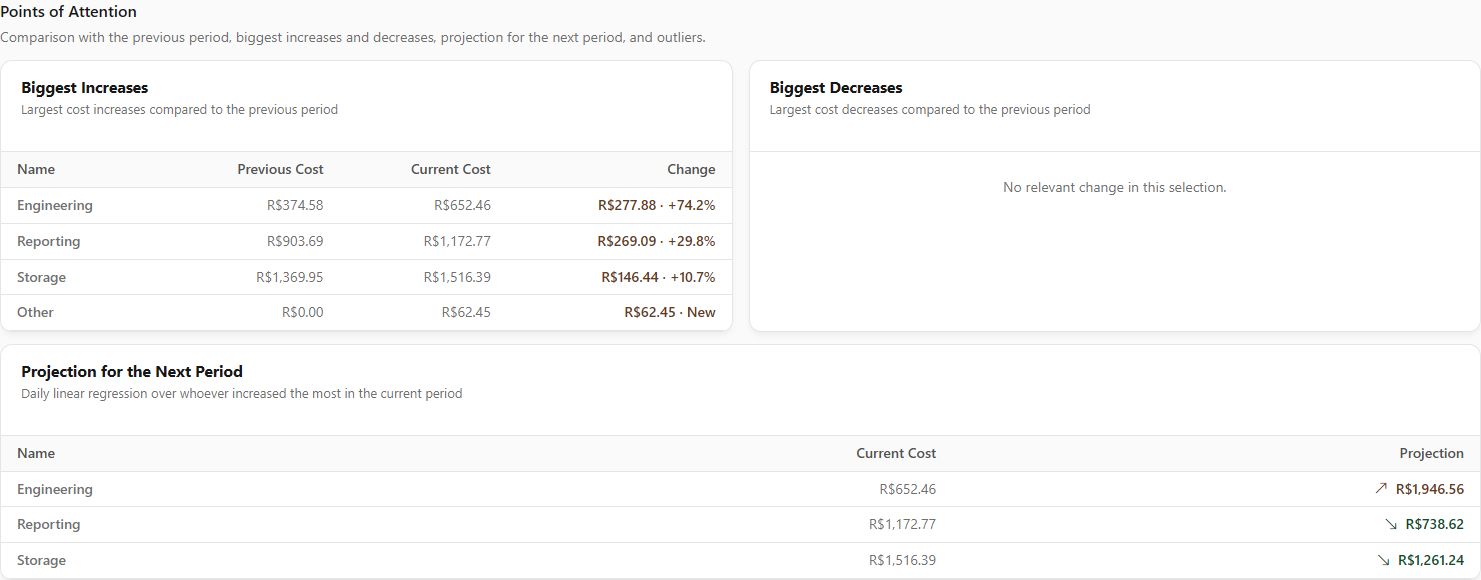This screenshot has height=580, width=1481.
Task: Click previous cost value R$903.69
Action: (295, 241)
